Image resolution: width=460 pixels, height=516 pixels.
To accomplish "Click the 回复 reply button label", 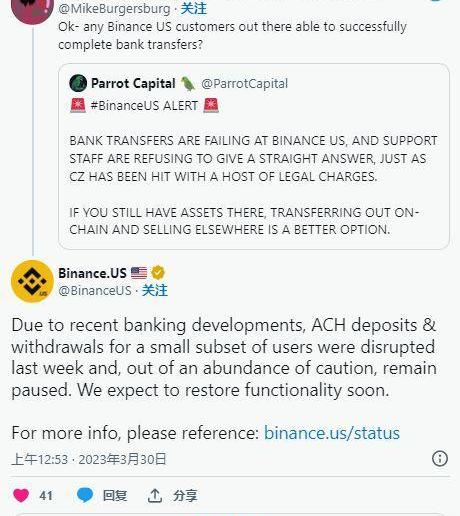I will [x=115, y=495].
